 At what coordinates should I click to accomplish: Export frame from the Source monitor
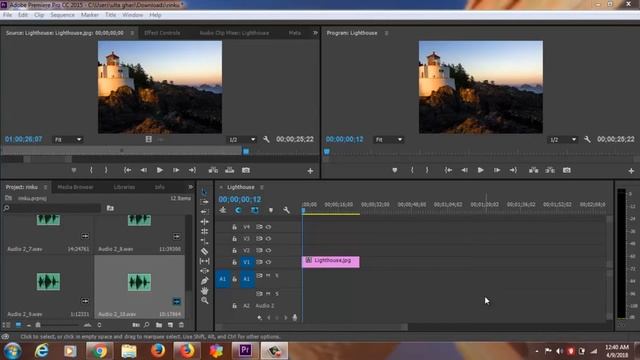(246, 170)
